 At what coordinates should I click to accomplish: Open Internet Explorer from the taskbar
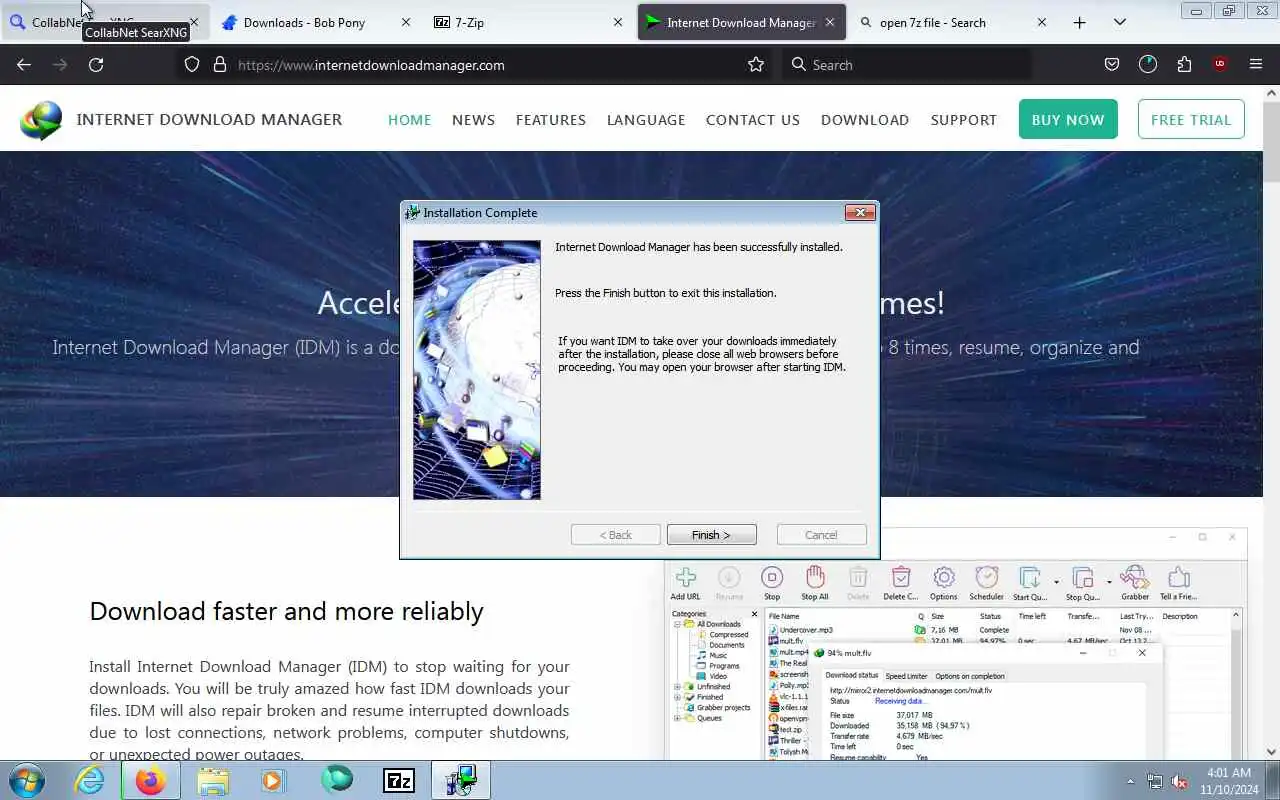[90, 780]
